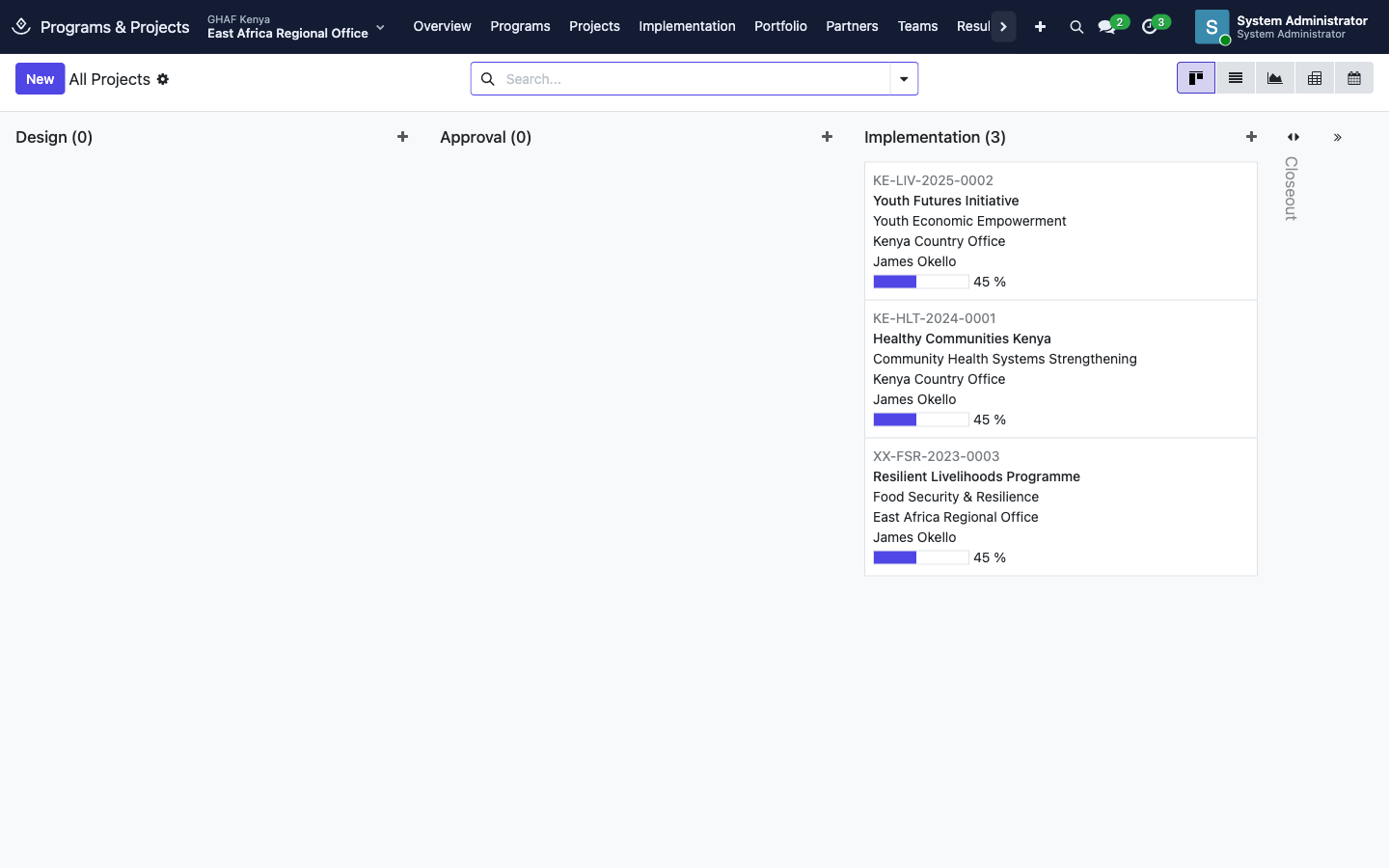The height and width of the screenshot is (868, 1389).
Task: Switch to the Kanban view
Action: [x=1196, y=78]
